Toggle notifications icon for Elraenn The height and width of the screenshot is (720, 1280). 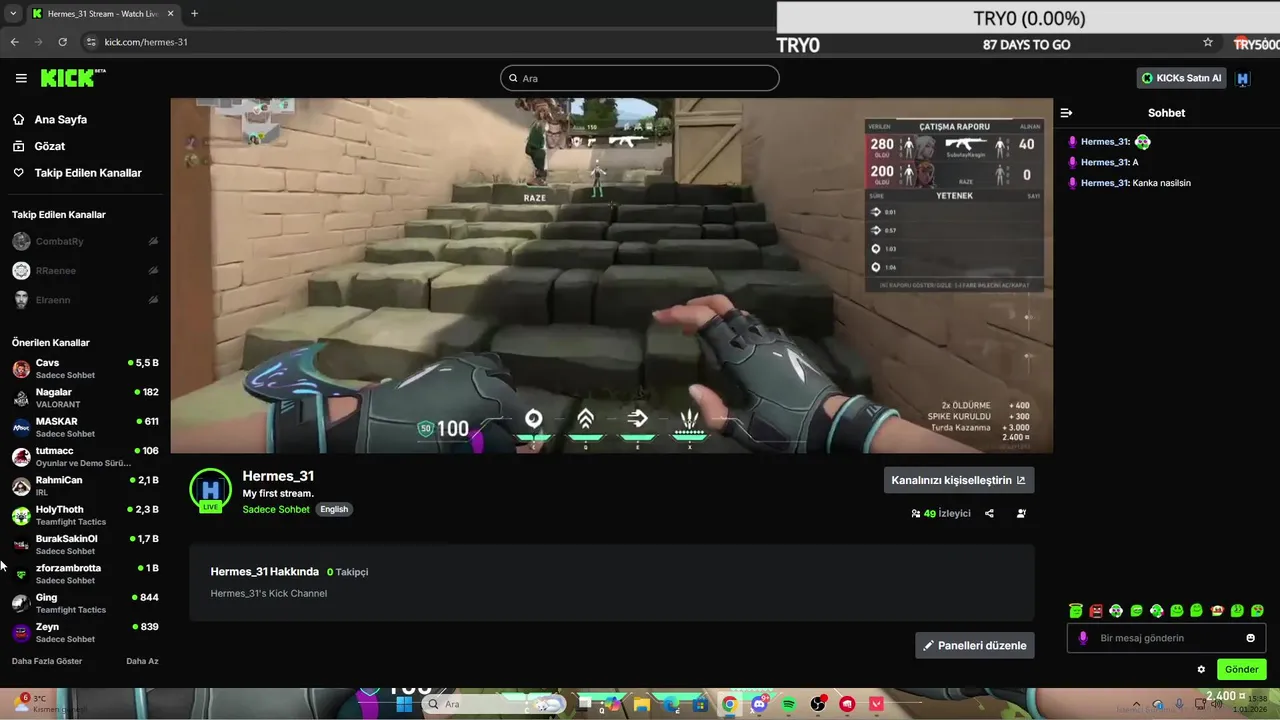153,299
